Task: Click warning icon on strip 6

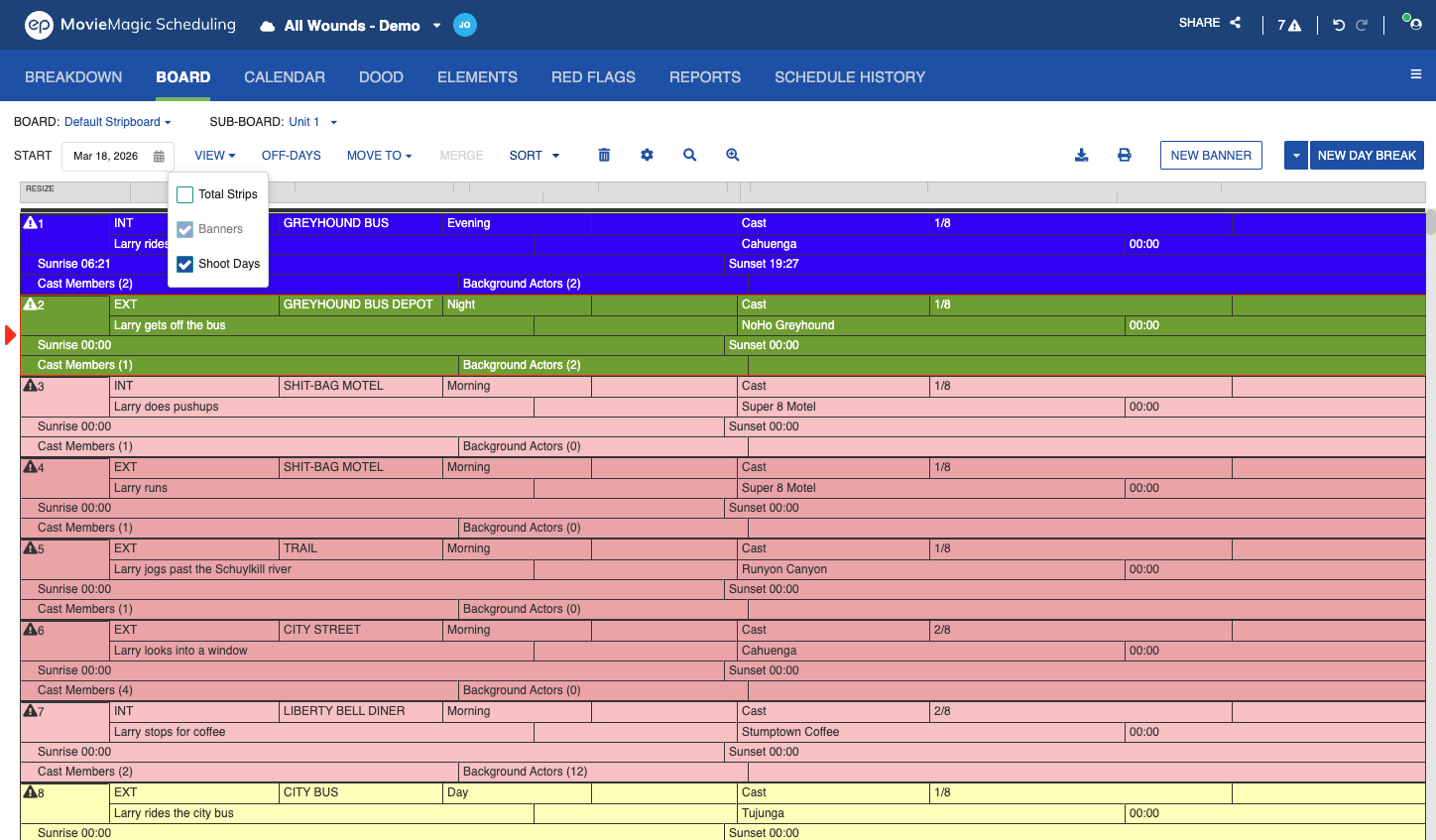Action: (x=30, y=630)
